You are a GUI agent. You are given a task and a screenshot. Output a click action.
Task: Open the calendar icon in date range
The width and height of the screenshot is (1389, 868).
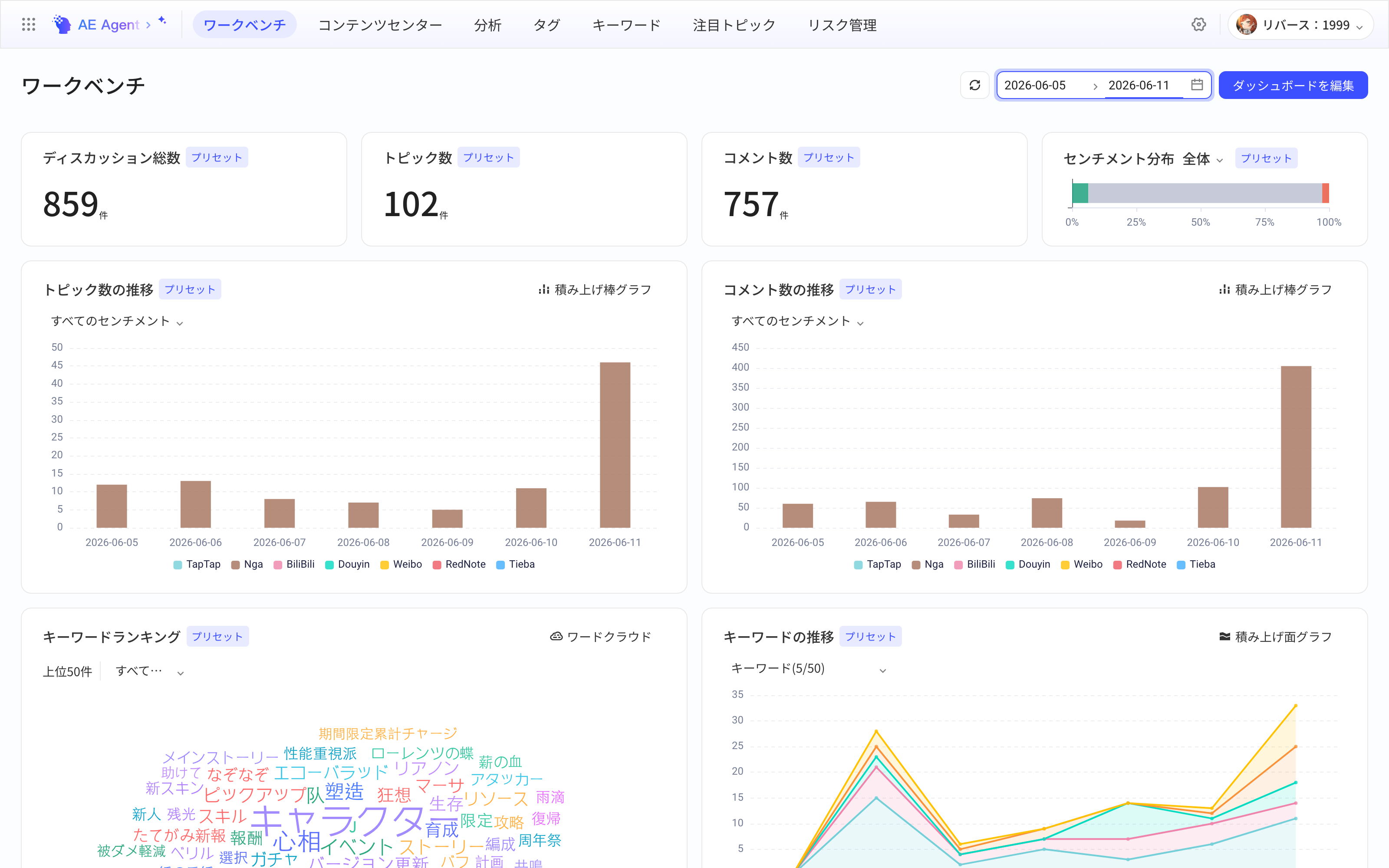pyautogui.click(x=1197, y=85)
